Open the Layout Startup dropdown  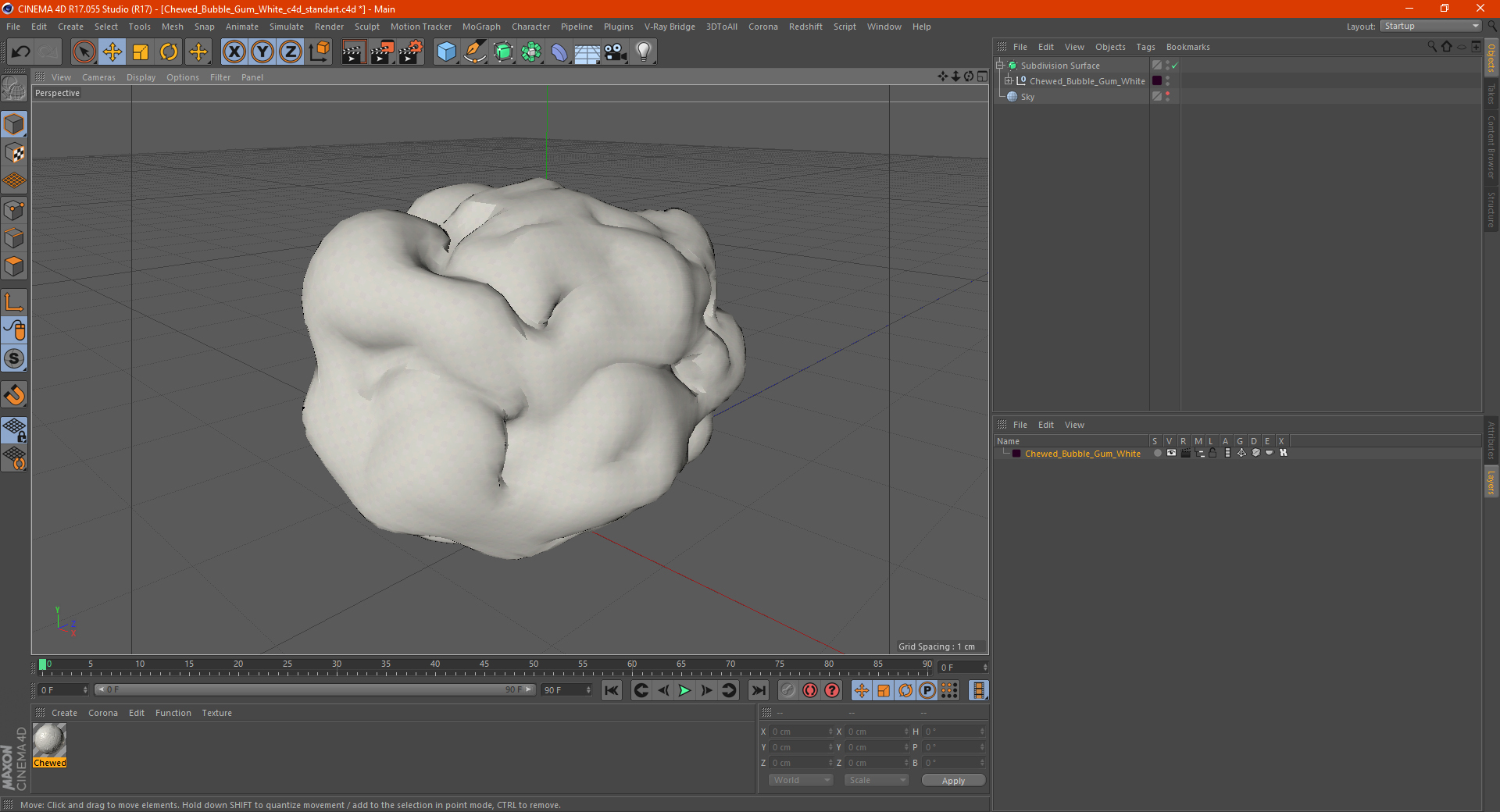tap(1431, 27)
